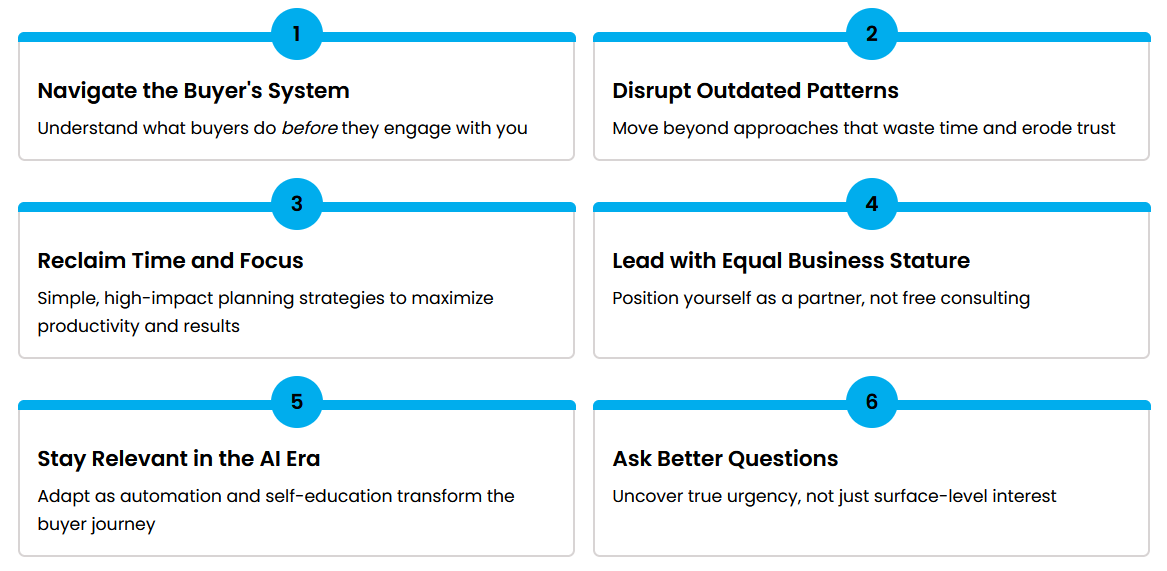Click the Ask Better Questions heading

click(x=725, y=459)
